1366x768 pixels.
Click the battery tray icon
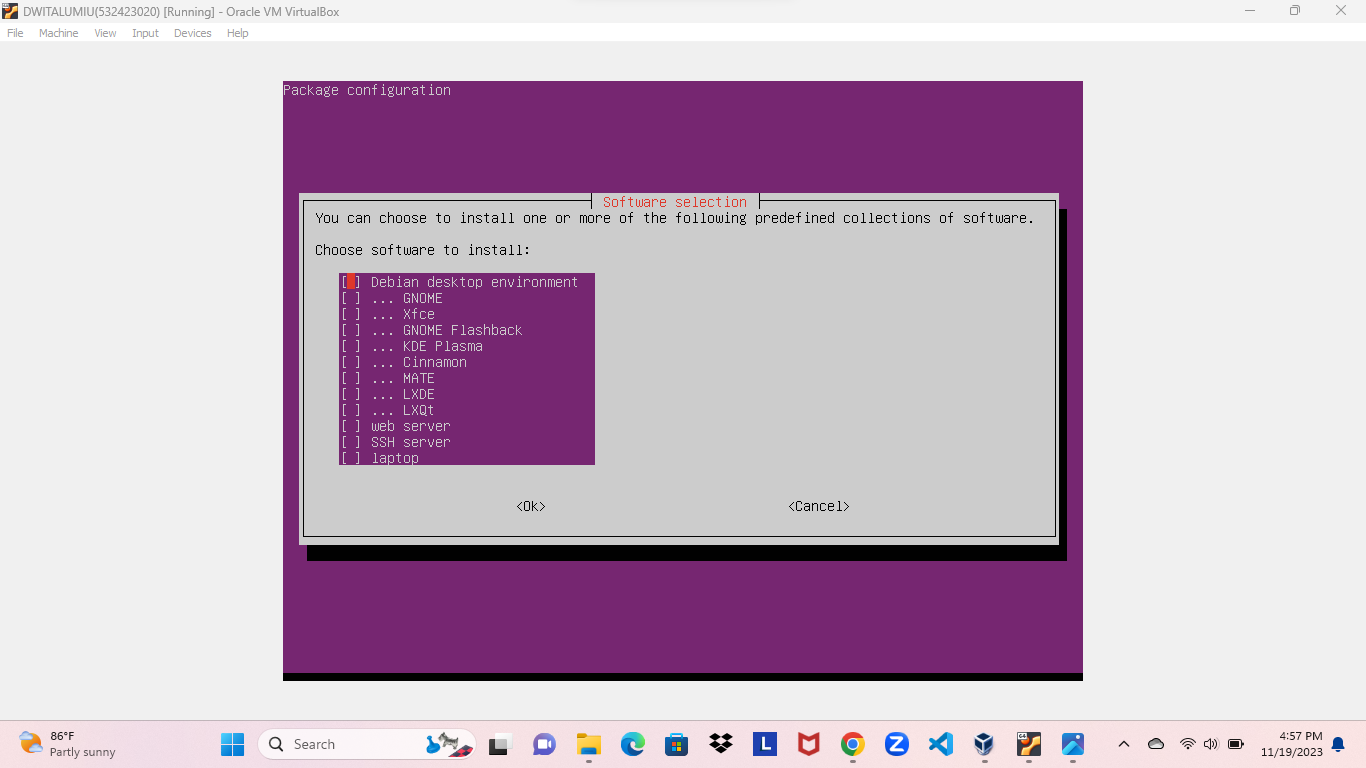(x=1236, y=744)
